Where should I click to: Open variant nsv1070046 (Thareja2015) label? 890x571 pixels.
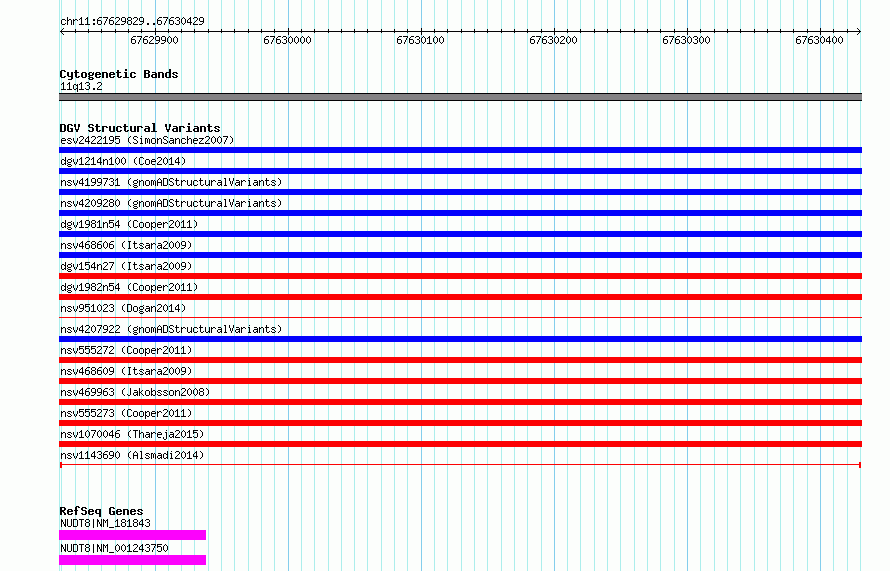[x=132, y=434]
